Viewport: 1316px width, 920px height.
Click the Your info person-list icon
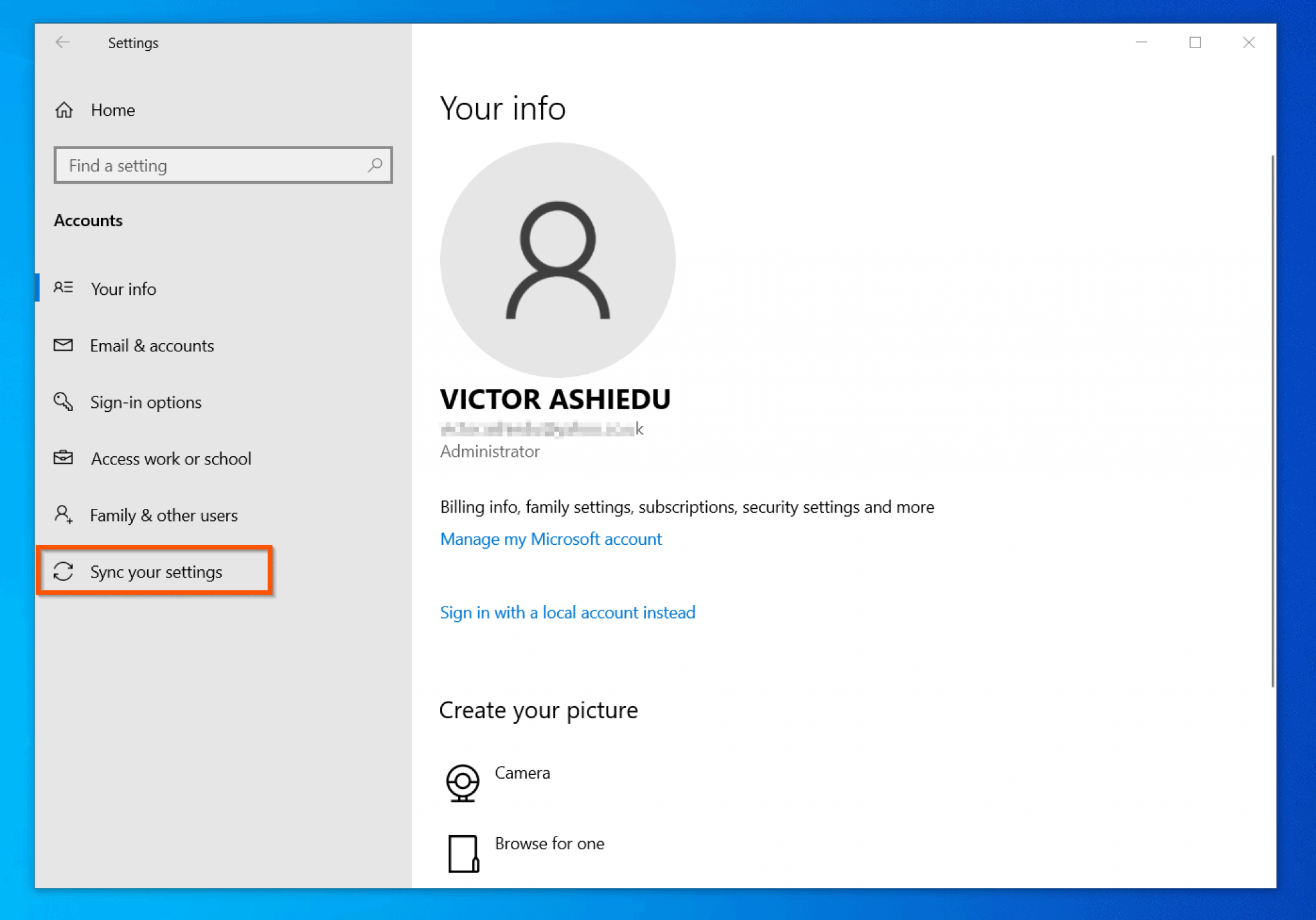(x=63, y=287)
